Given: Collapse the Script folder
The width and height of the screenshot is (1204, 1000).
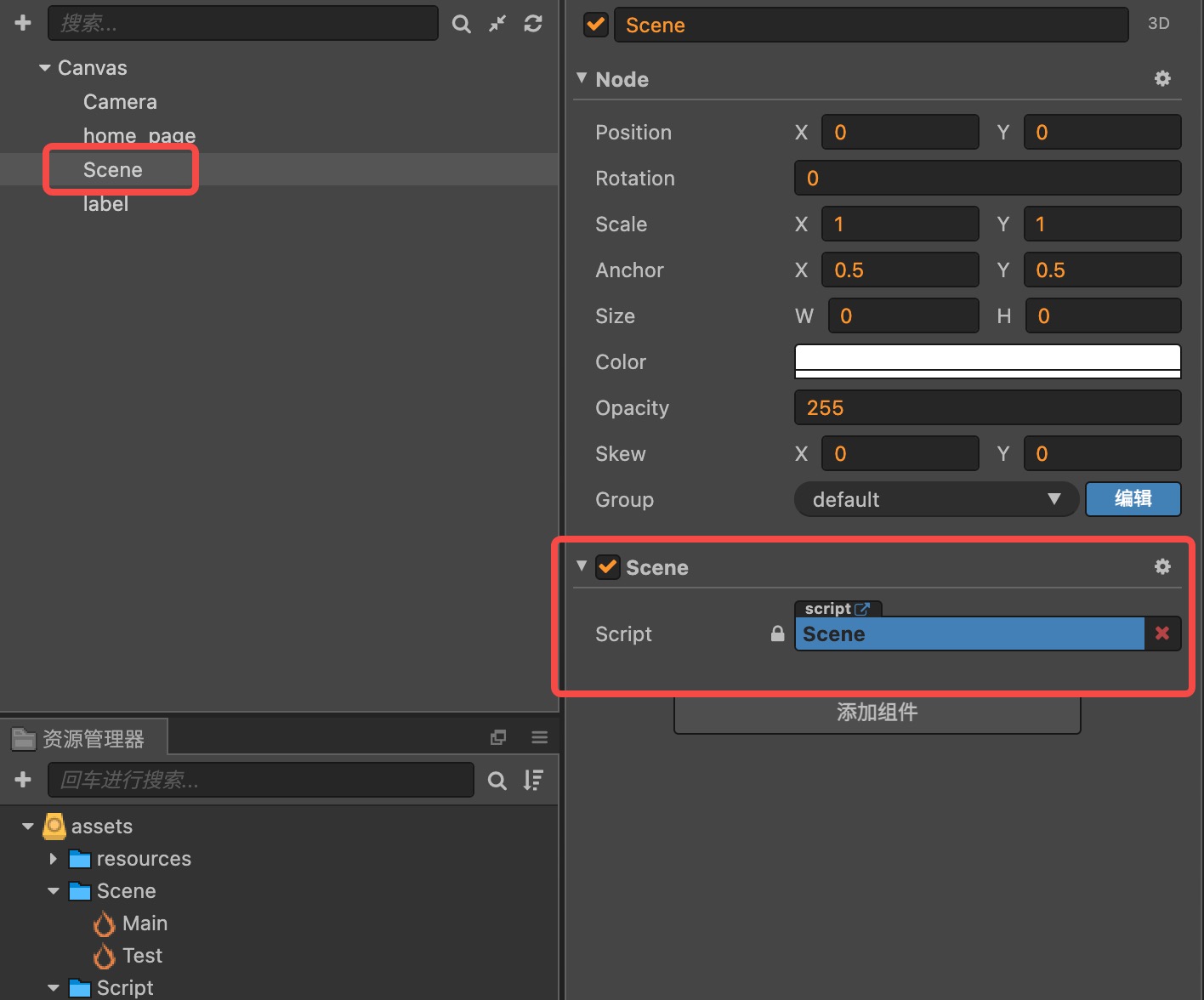Looking at the screenshot, I should (54, 988).
